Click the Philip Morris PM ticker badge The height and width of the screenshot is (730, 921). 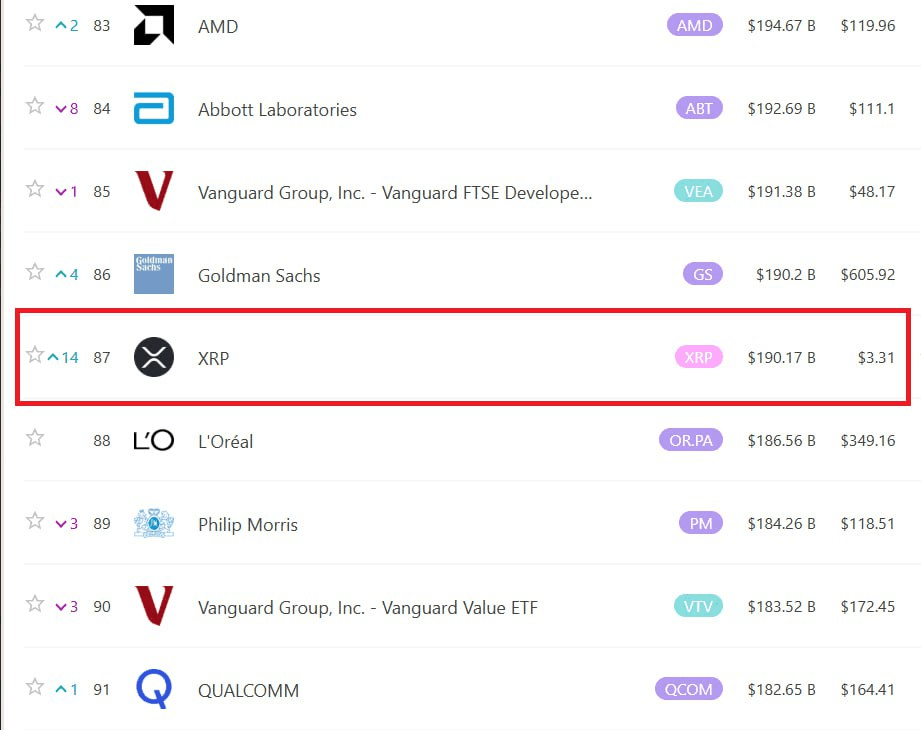click(701, 523)
